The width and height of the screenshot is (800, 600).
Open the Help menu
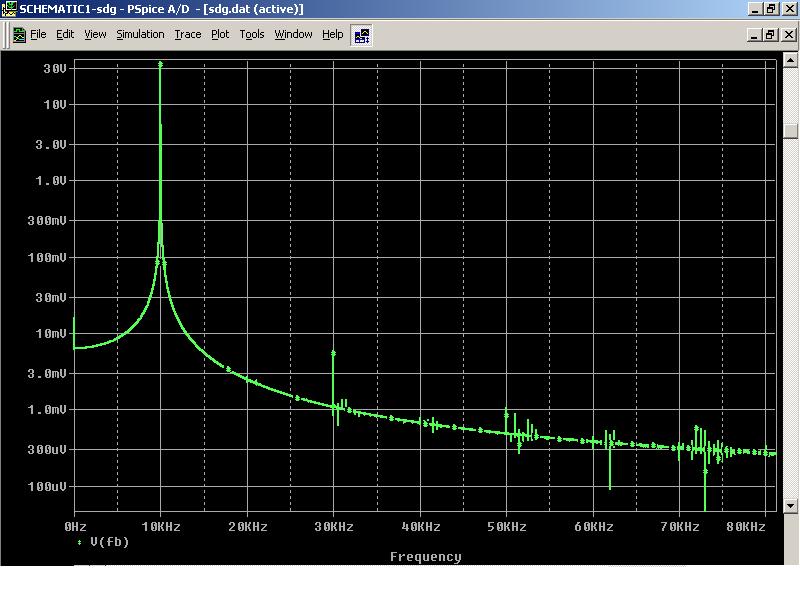332,34
